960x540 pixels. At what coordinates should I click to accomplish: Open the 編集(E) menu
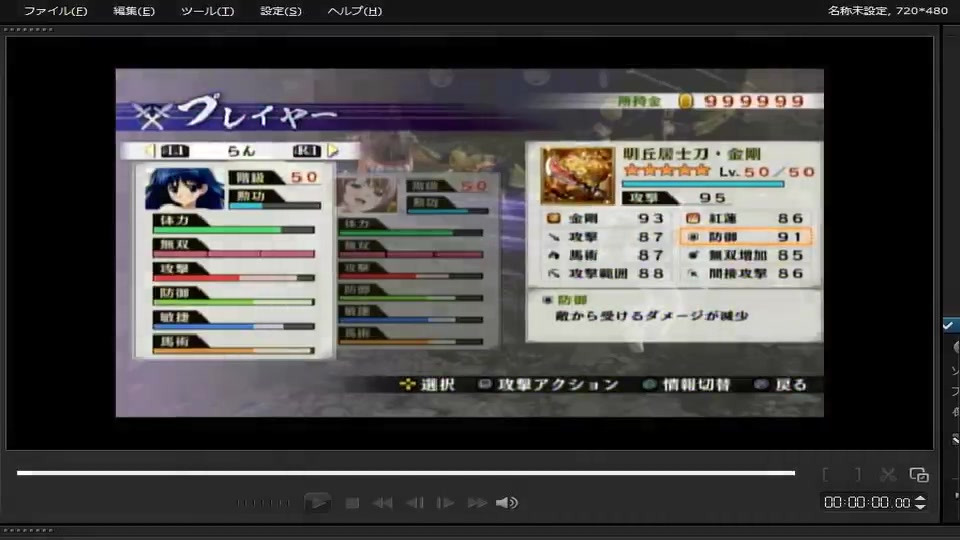134,11
